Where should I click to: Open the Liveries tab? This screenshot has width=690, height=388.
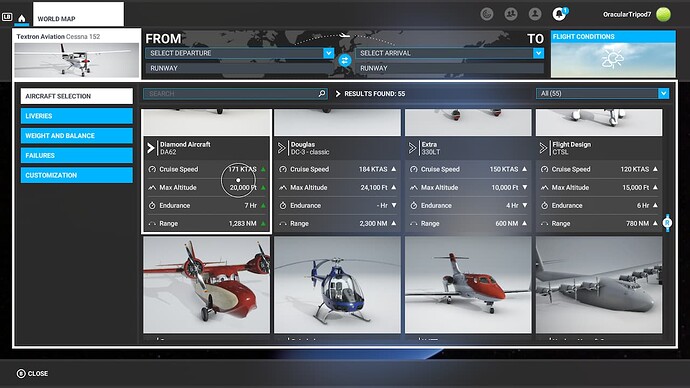(x=77, y=116)
